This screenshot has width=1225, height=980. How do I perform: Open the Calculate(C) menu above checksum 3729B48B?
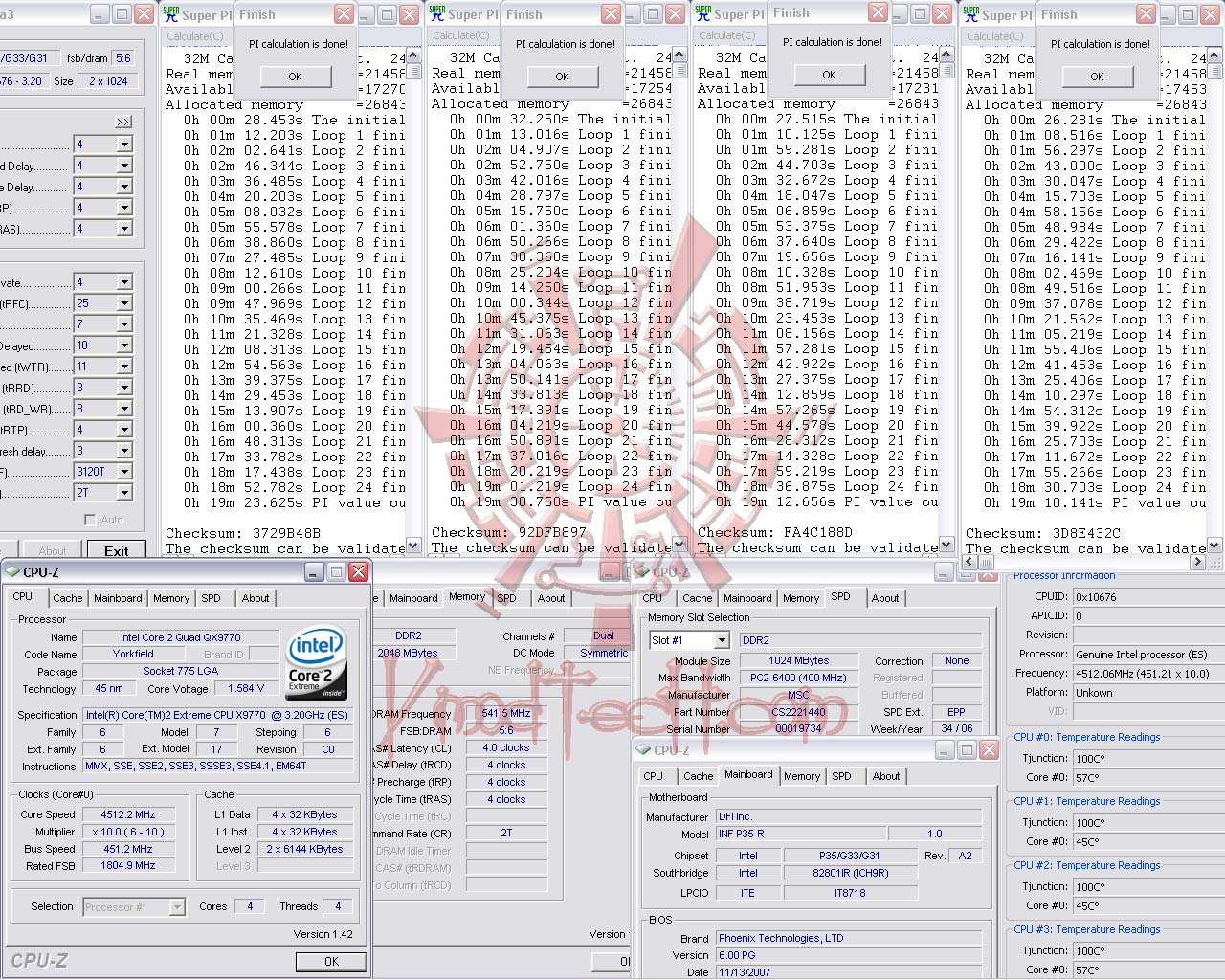(x=194, y=36)
